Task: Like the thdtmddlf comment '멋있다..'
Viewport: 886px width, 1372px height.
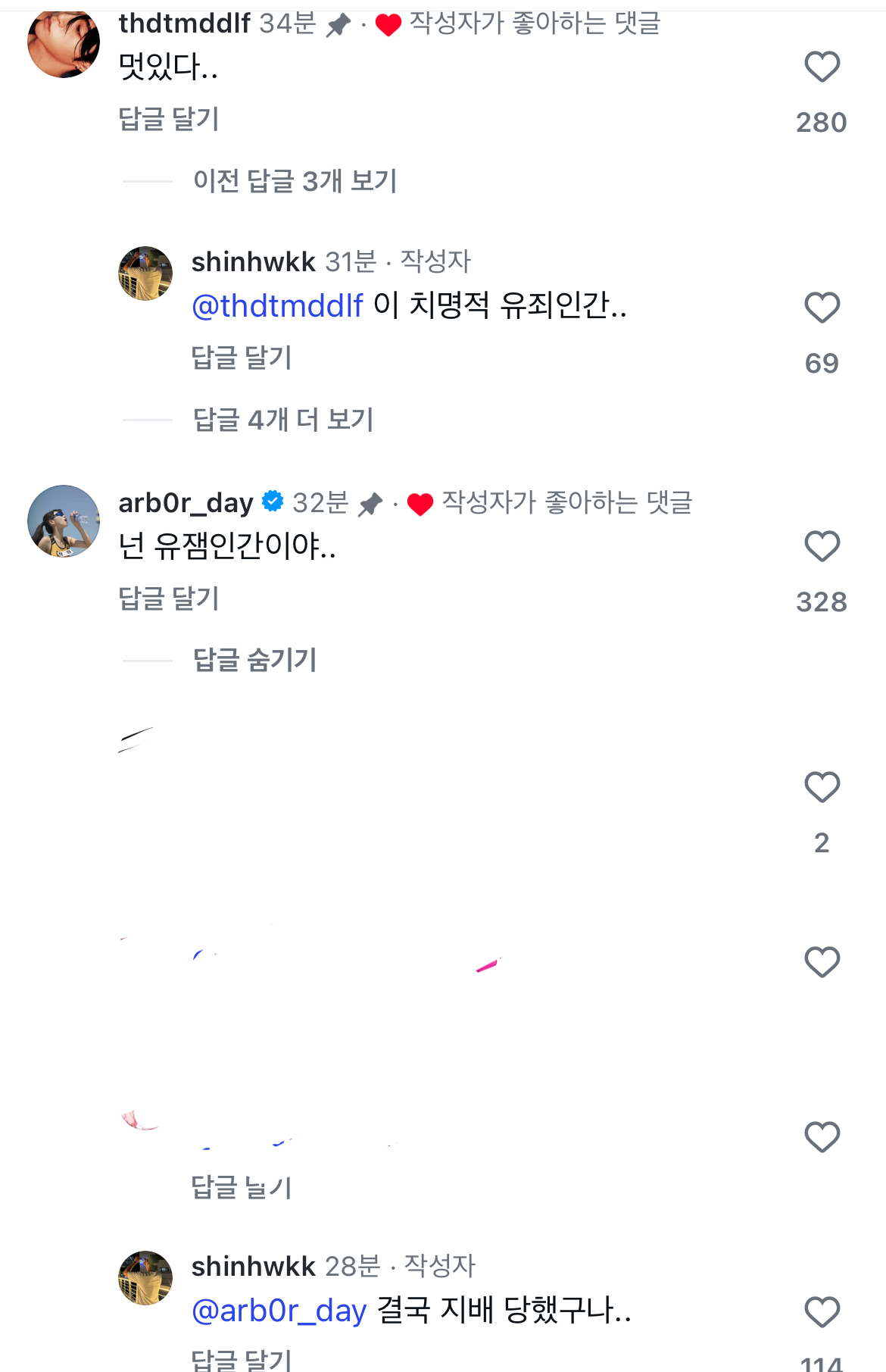Action: point(822,67)
